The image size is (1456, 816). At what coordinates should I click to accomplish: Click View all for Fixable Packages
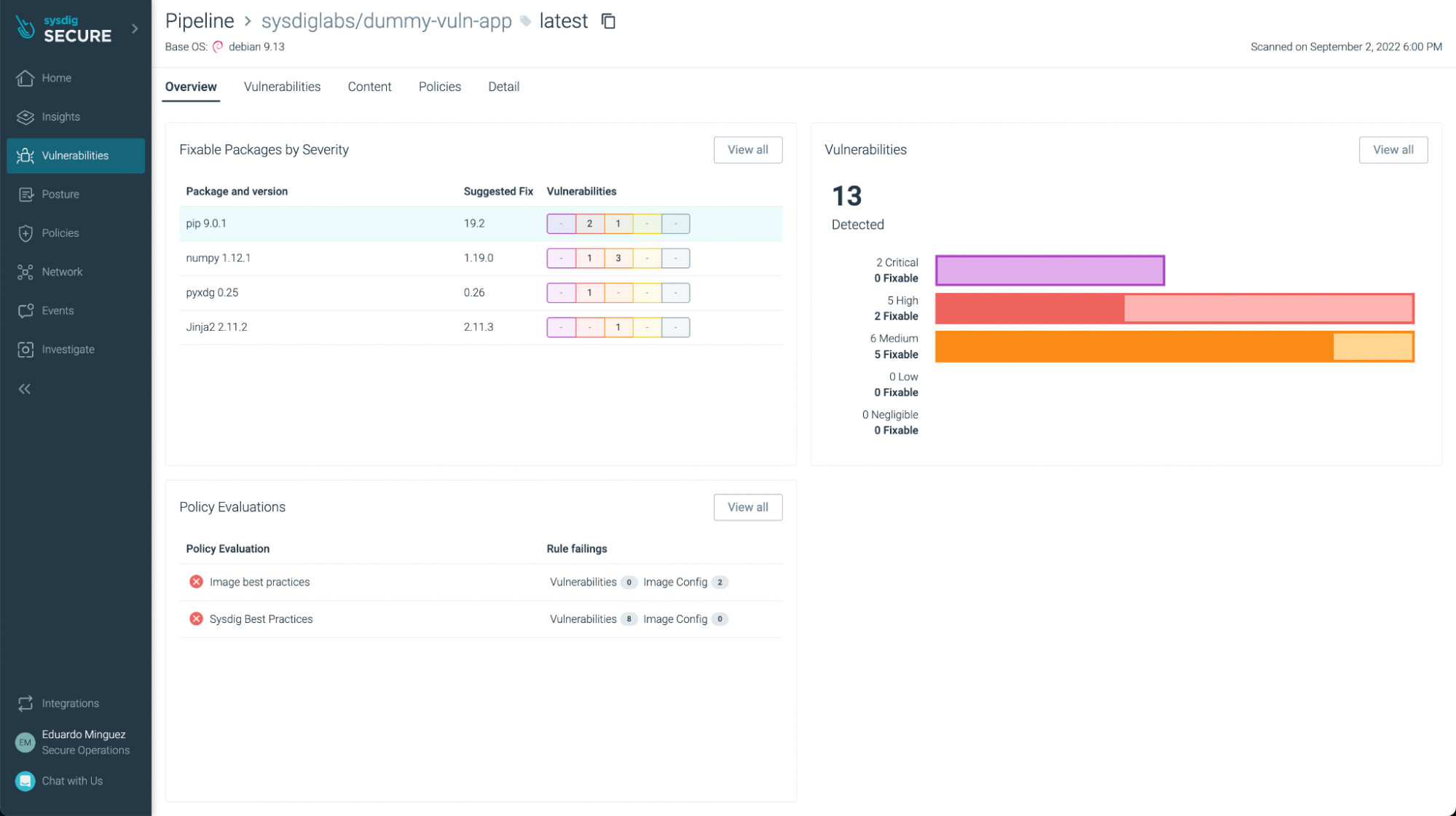(x=747, y=150)
